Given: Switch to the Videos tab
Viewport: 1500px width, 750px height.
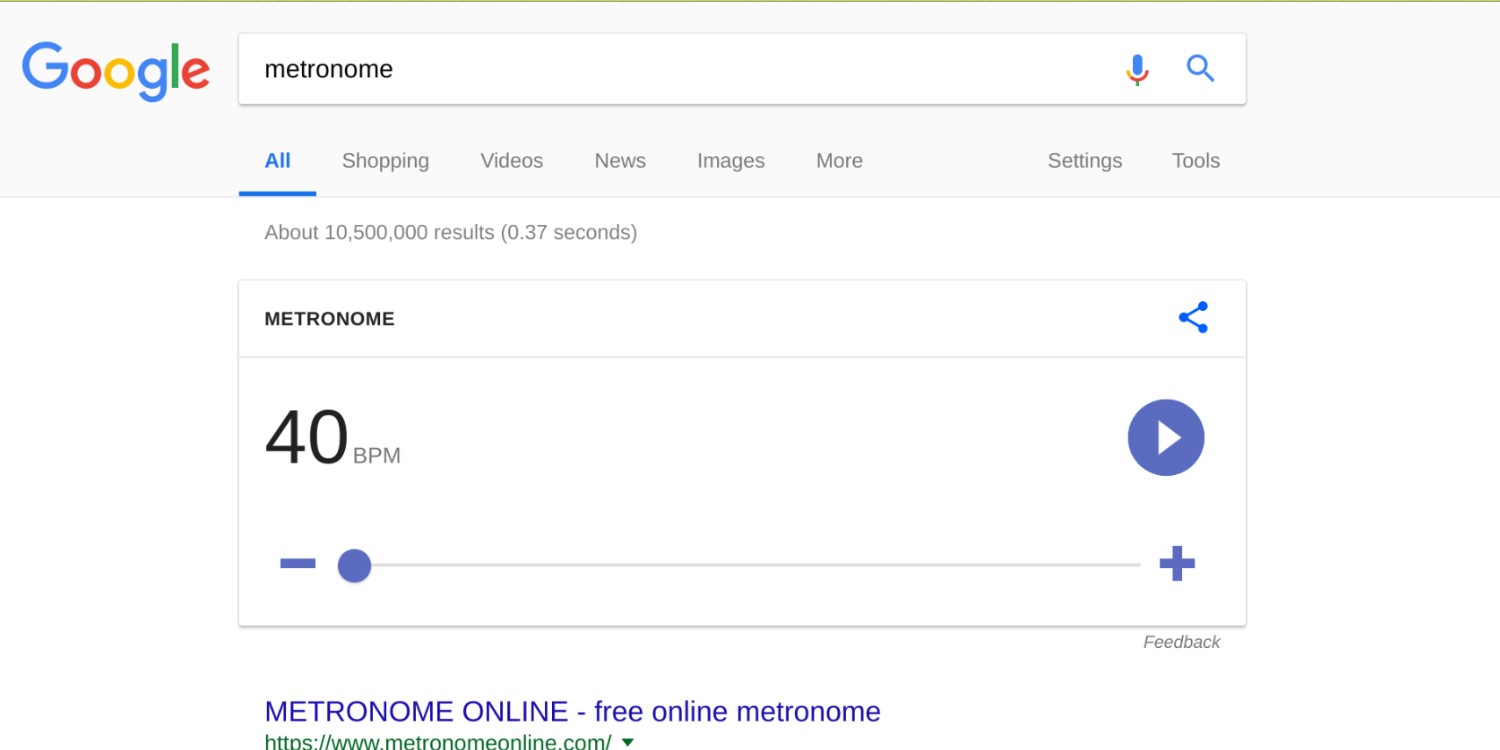Looking at the screenshot, I should (511, 161).
